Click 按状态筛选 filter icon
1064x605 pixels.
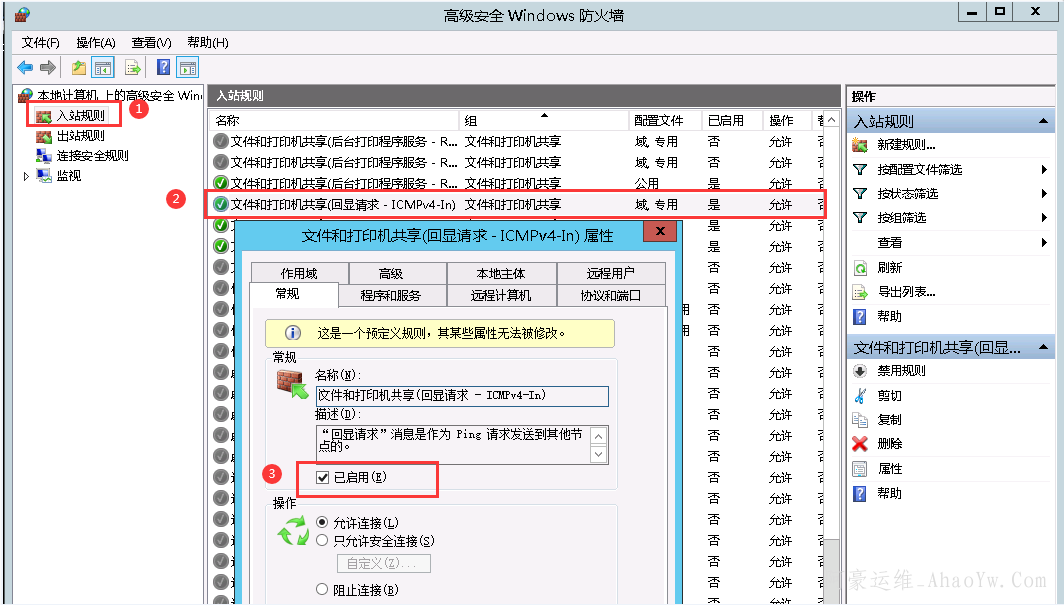point(860,194)
